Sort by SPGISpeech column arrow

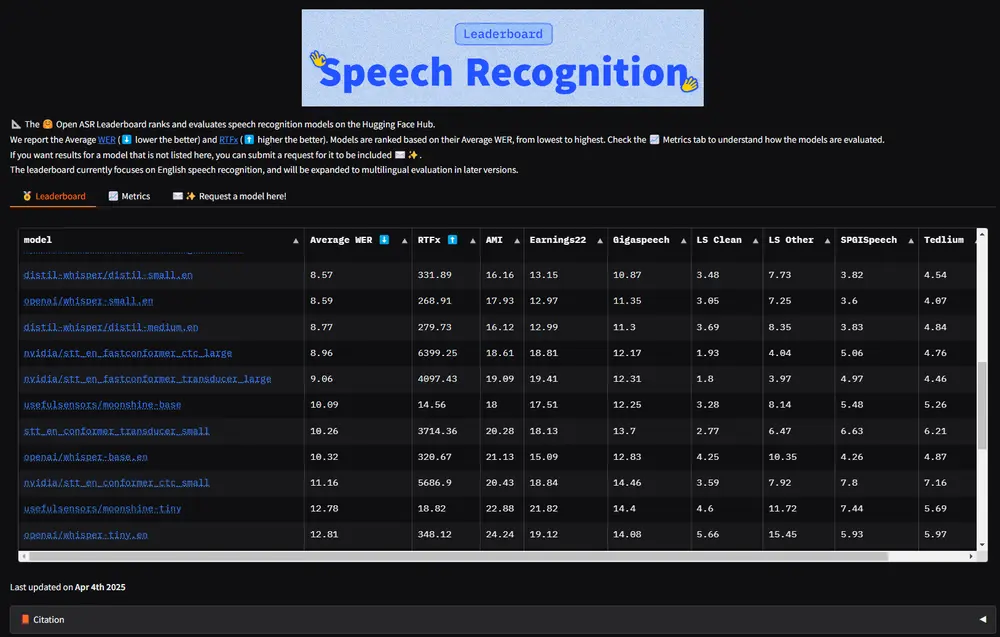coord(909,241)
